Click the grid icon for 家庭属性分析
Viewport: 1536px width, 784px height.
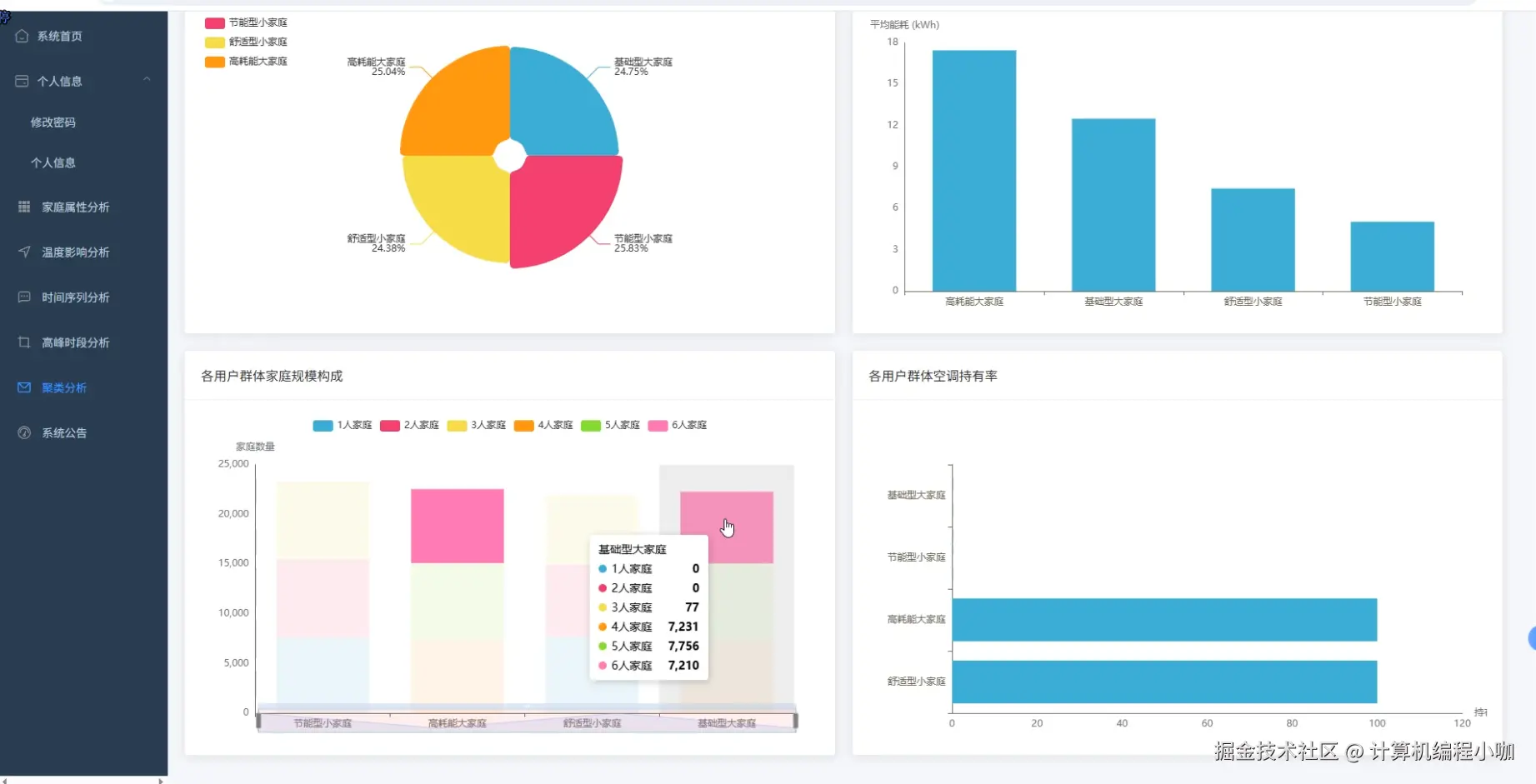click(24, 207)
